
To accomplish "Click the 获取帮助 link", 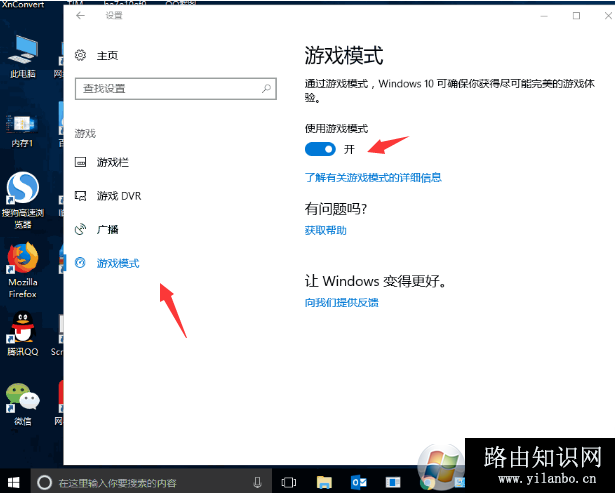I will click(x=326, y=230).
